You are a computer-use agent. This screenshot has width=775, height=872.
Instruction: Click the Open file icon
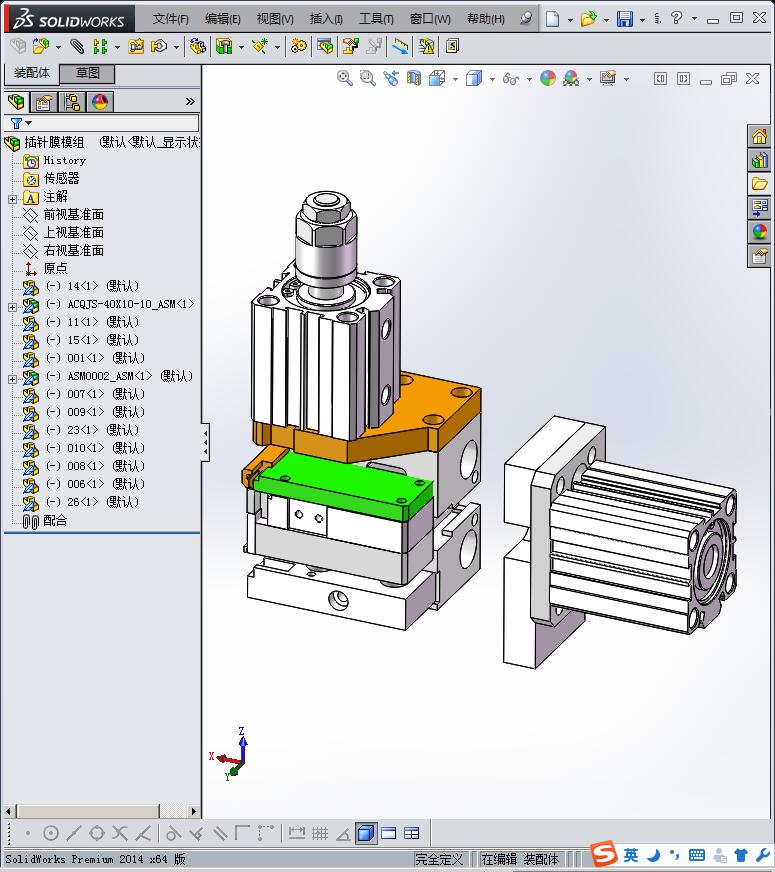tap(588, 19)
